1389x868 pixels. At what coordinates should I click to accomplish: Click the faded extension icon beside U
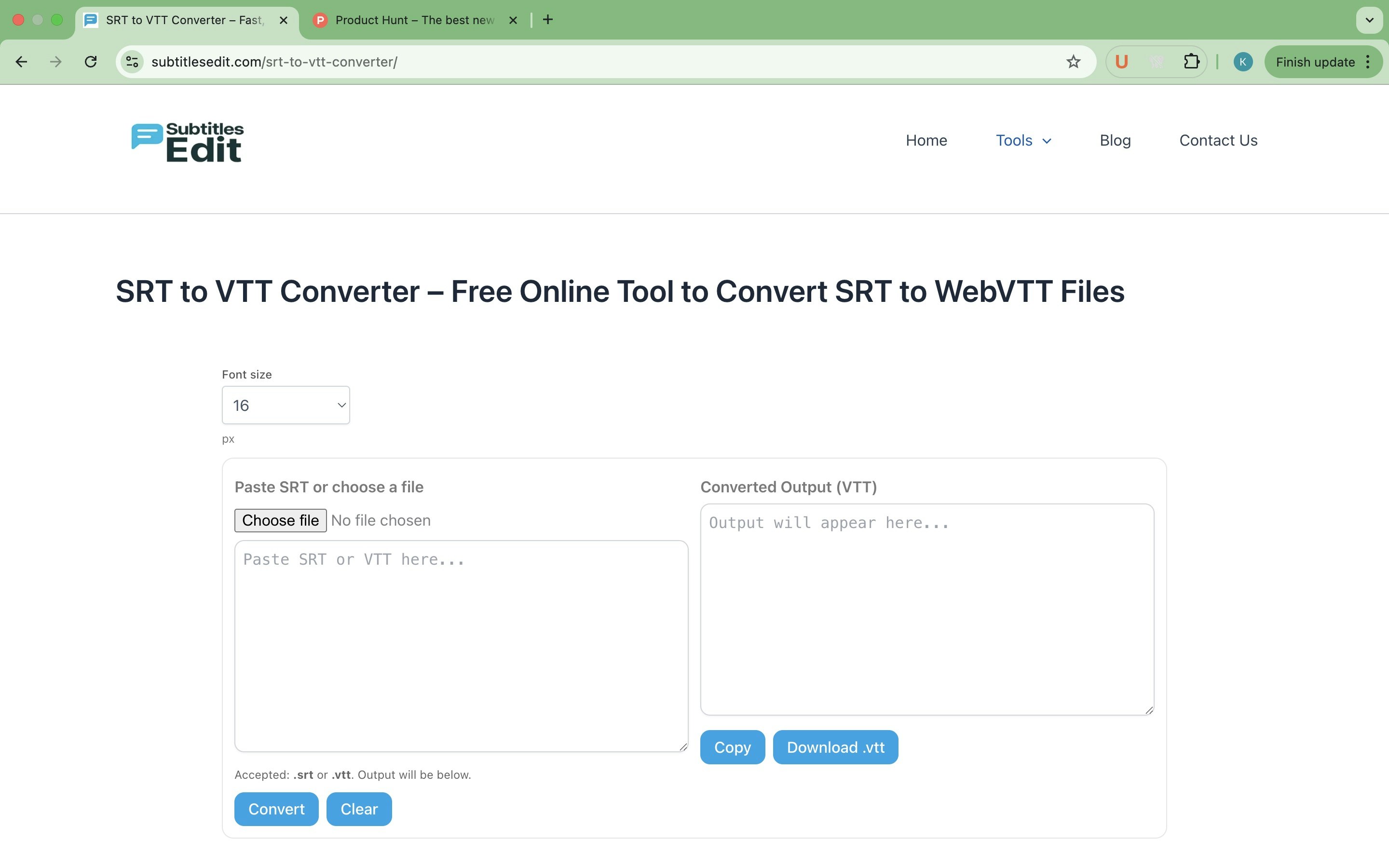pyautogui.click(x=1157, y=62)
